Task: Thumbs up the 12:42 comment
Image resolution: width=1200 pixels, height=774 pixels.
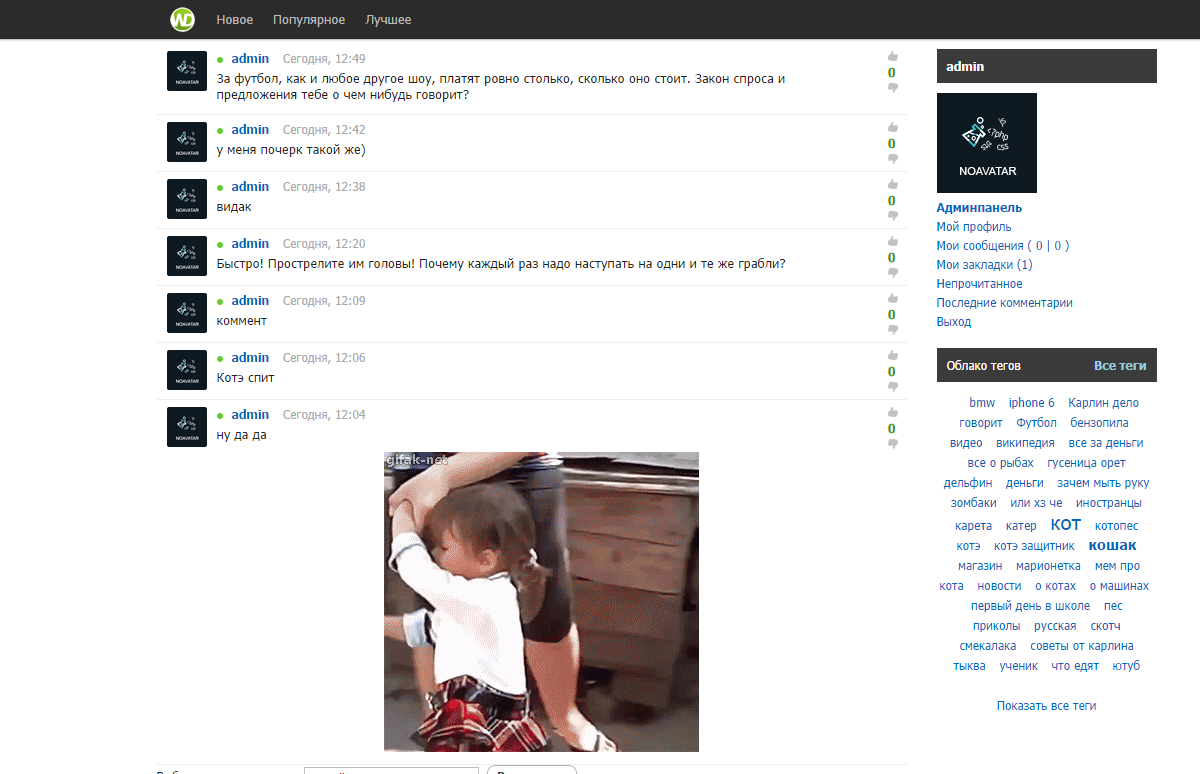Action: (x=893, y=128)
